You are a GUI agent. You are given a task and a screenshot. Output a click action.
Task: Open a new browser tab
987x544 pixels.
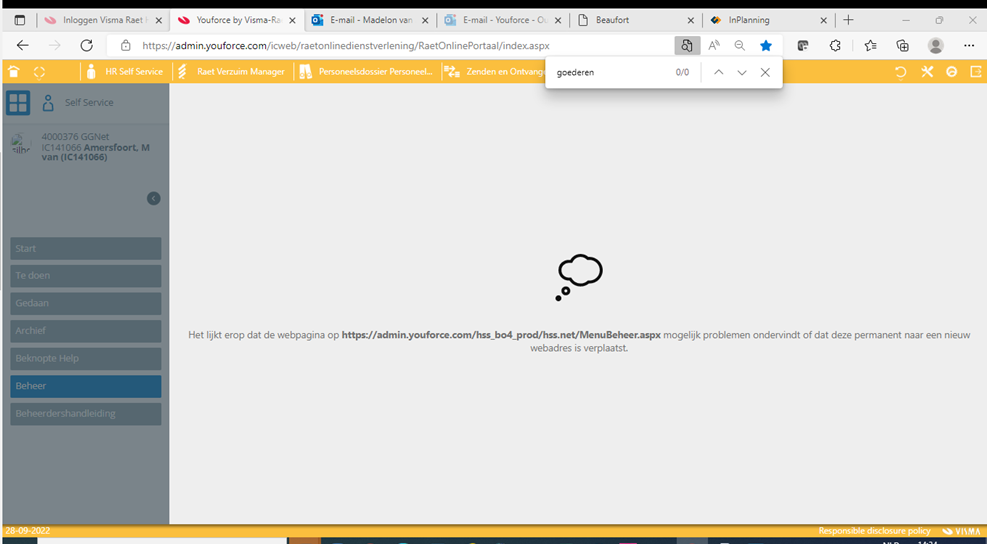[848, 20]
